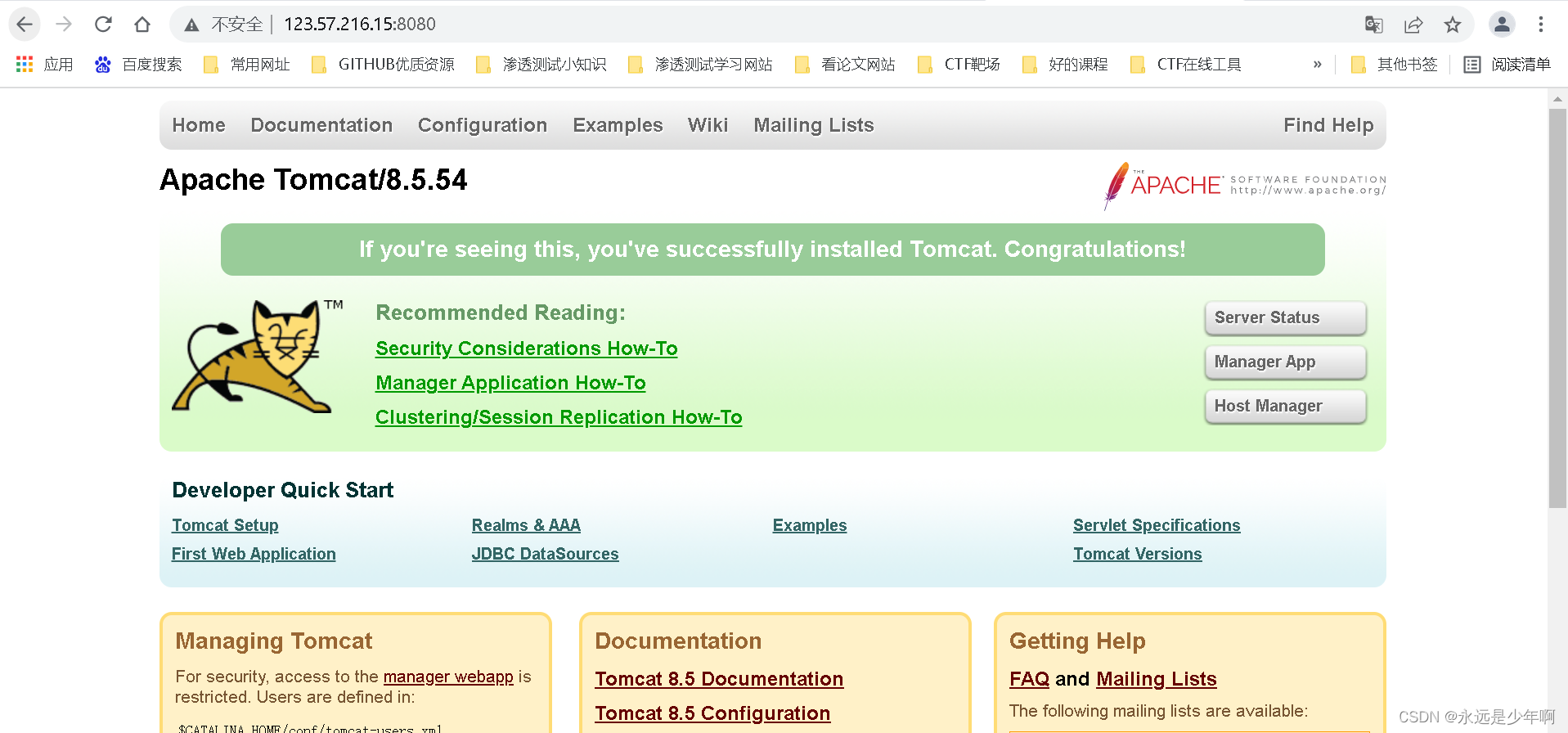Open the Servlet Specifications link

(1157, 525)
